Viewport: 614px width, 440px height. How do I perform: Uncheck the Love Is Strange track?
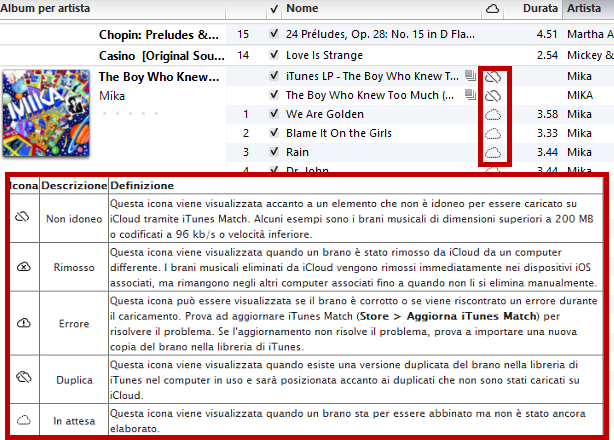click(x=274, y=55)
